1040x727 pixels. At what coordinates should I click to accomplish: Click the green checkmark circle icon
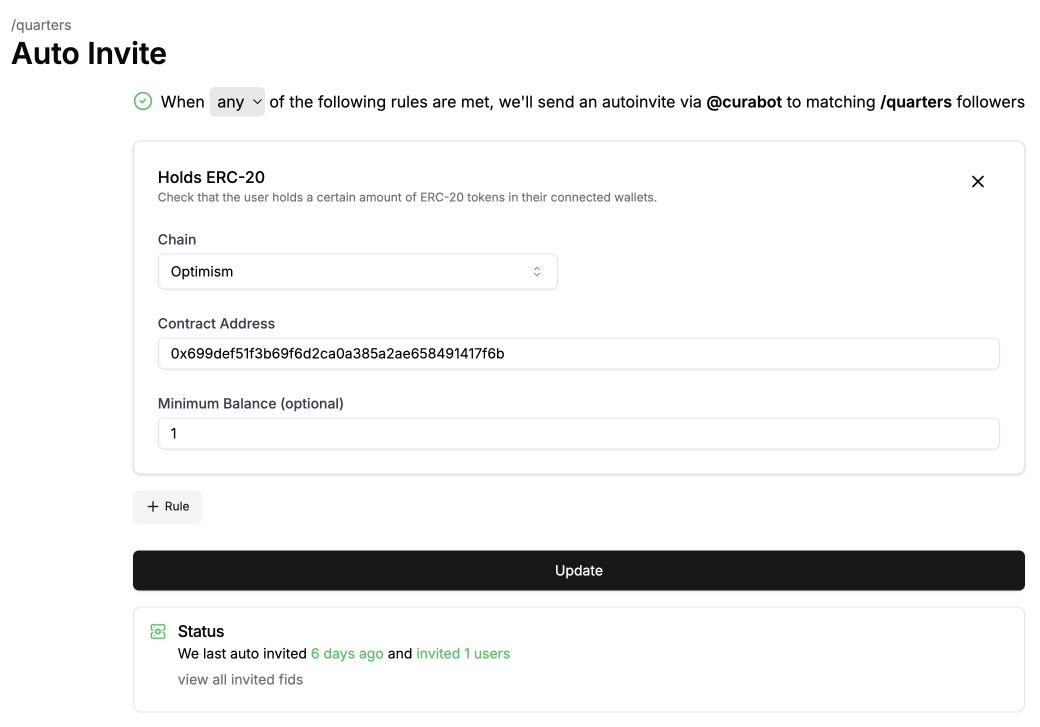pyautogui.click(x=143, y=101)
